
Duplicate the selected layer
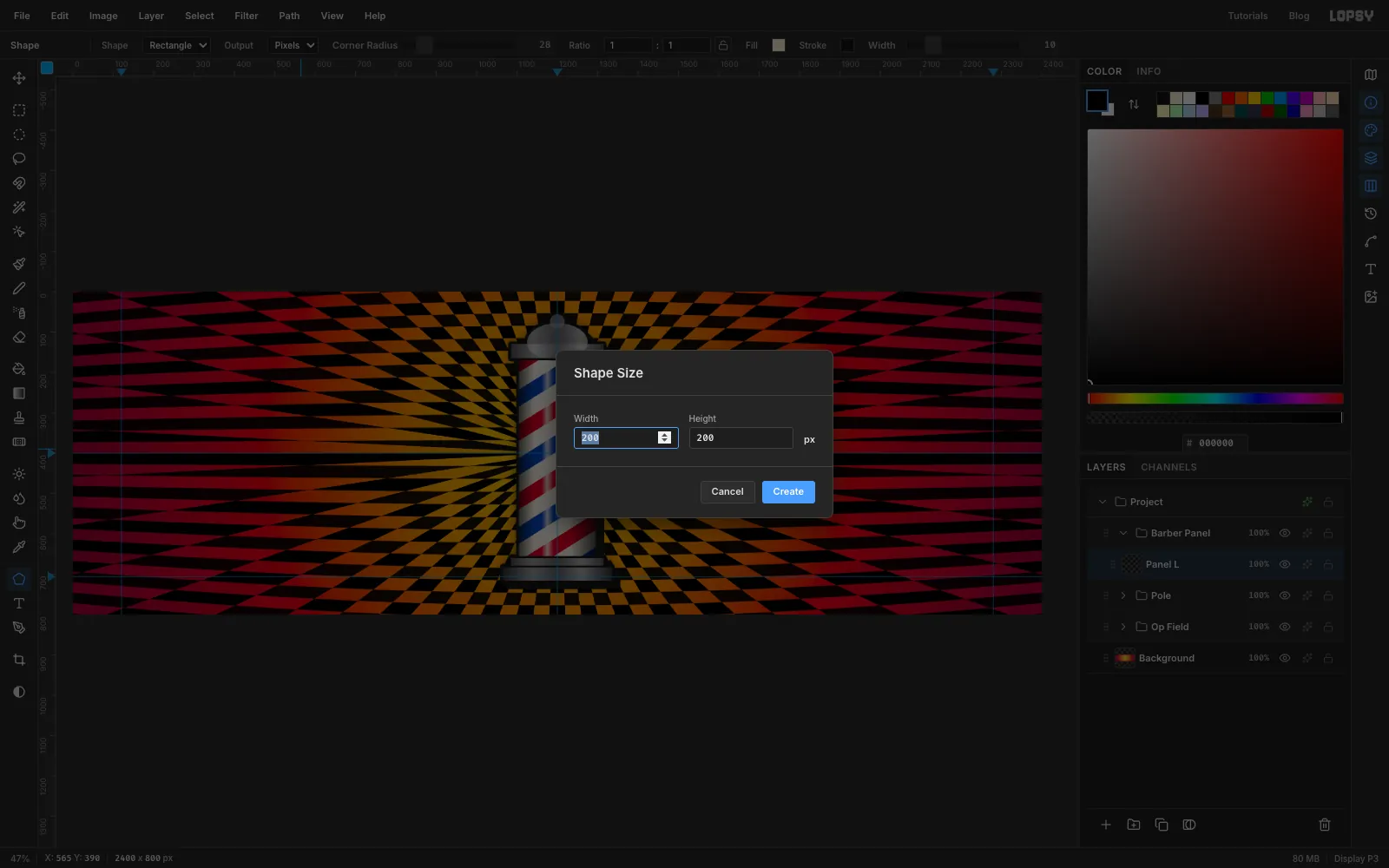[1162, 825]
